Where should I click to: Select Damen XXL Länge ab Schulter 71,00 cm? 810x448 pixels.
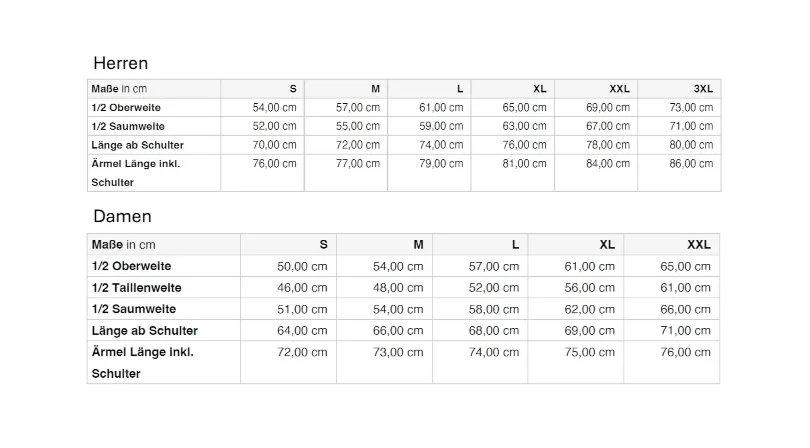click(x=686, y=331)
